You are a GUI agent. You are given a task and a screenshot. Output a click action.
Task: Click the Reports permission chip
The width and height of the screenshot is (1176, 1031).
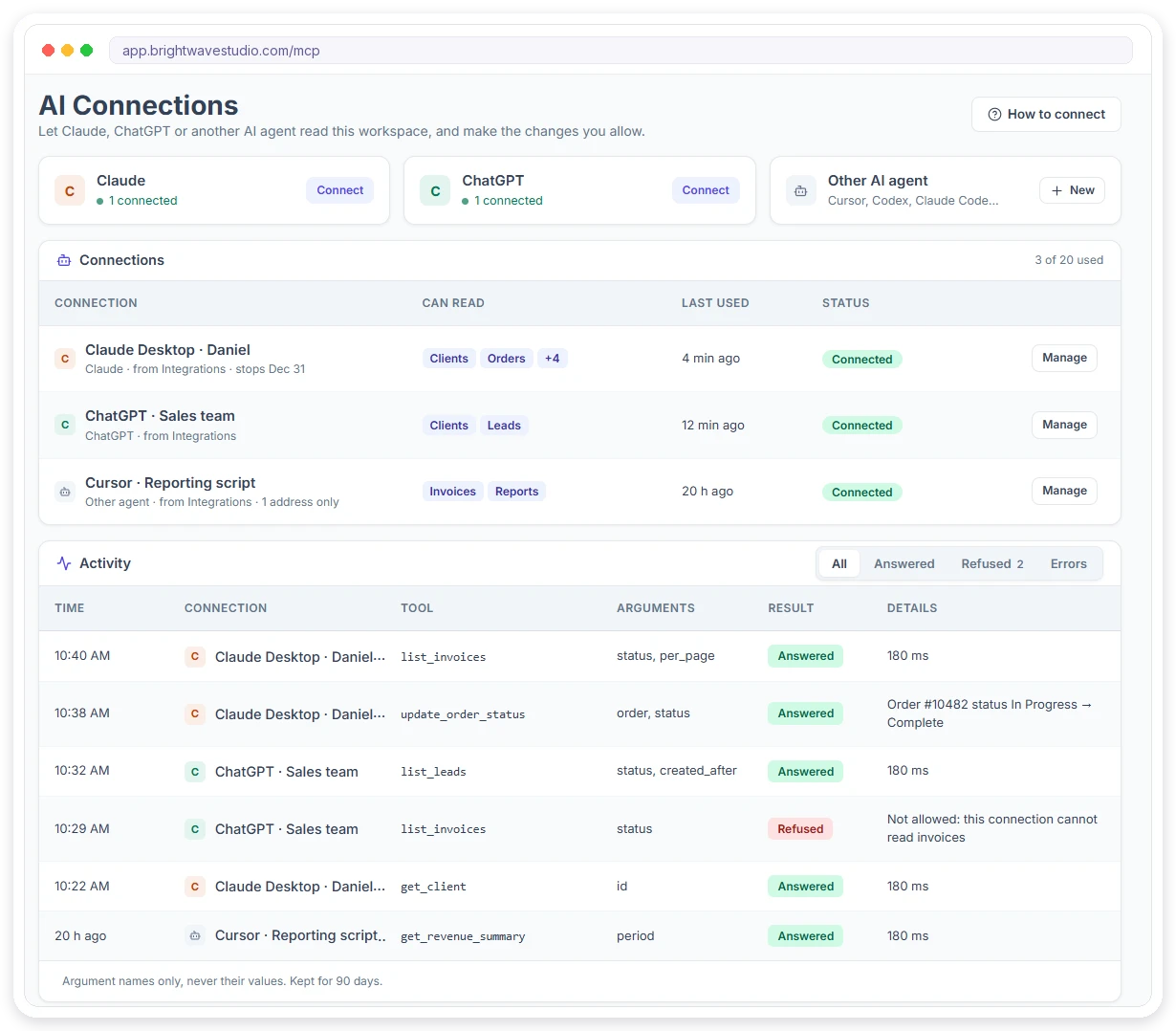tap(517, 492)
